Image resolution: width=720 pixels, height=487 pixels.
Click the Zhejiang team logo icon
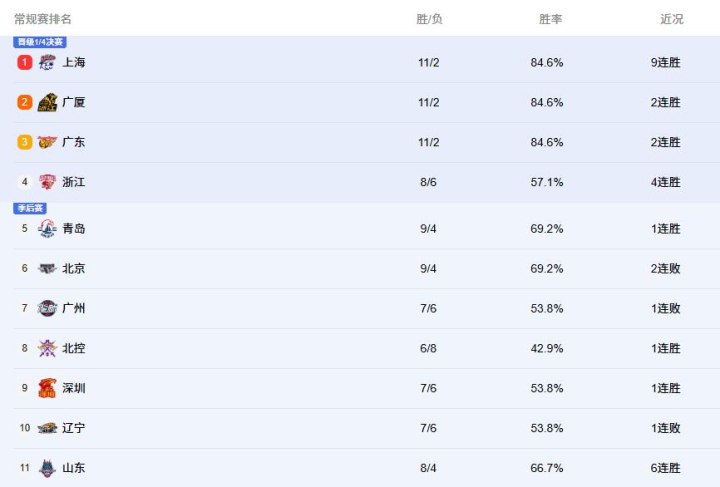click(x=47, y=183)
